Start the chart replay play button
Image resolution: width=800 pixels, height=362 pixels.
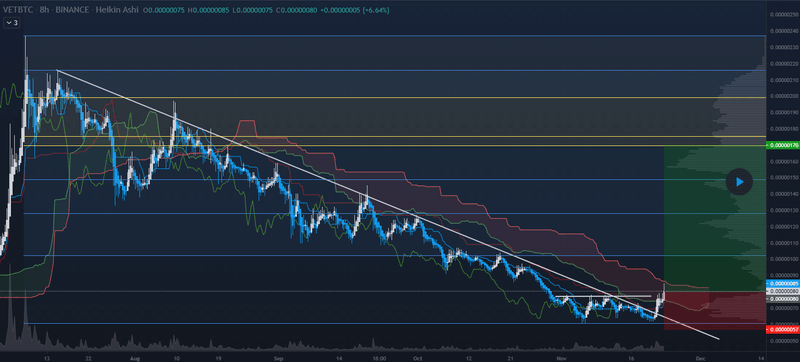(739, 182)
